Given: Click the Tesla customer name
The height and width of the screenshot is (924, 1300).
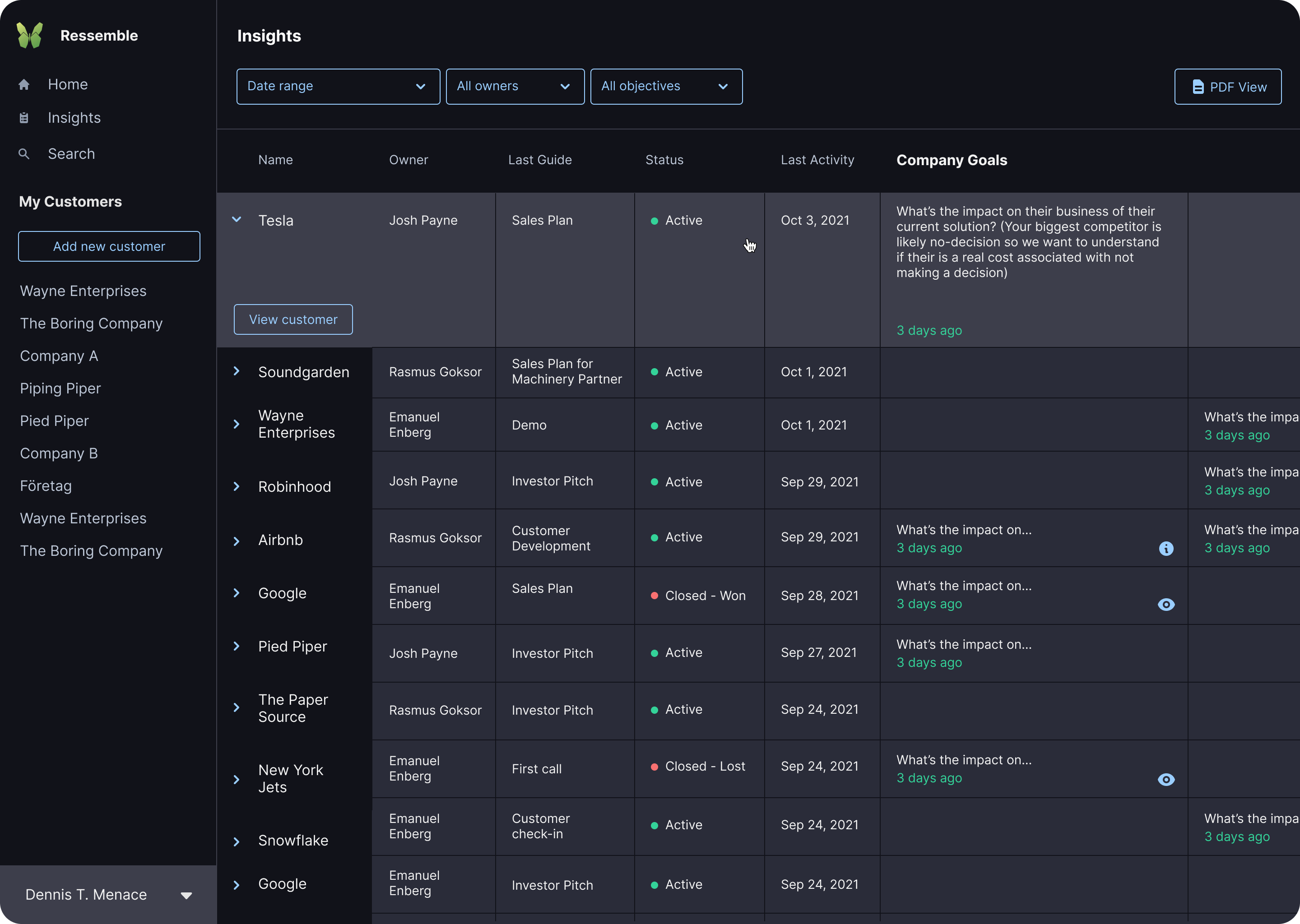Looking at the screenshot, I should pos(276,220).
